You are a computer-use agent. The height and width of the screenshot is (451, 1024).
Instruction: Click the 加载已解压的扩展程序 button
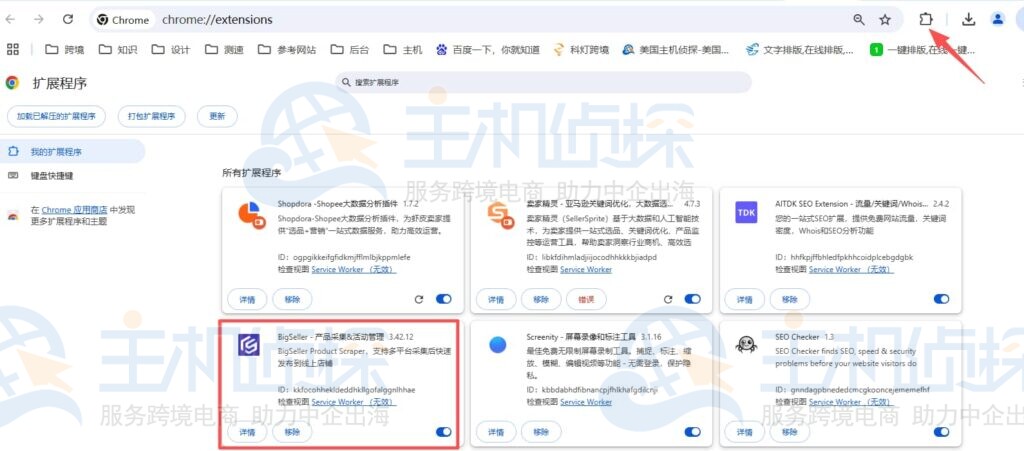point(56,116)
